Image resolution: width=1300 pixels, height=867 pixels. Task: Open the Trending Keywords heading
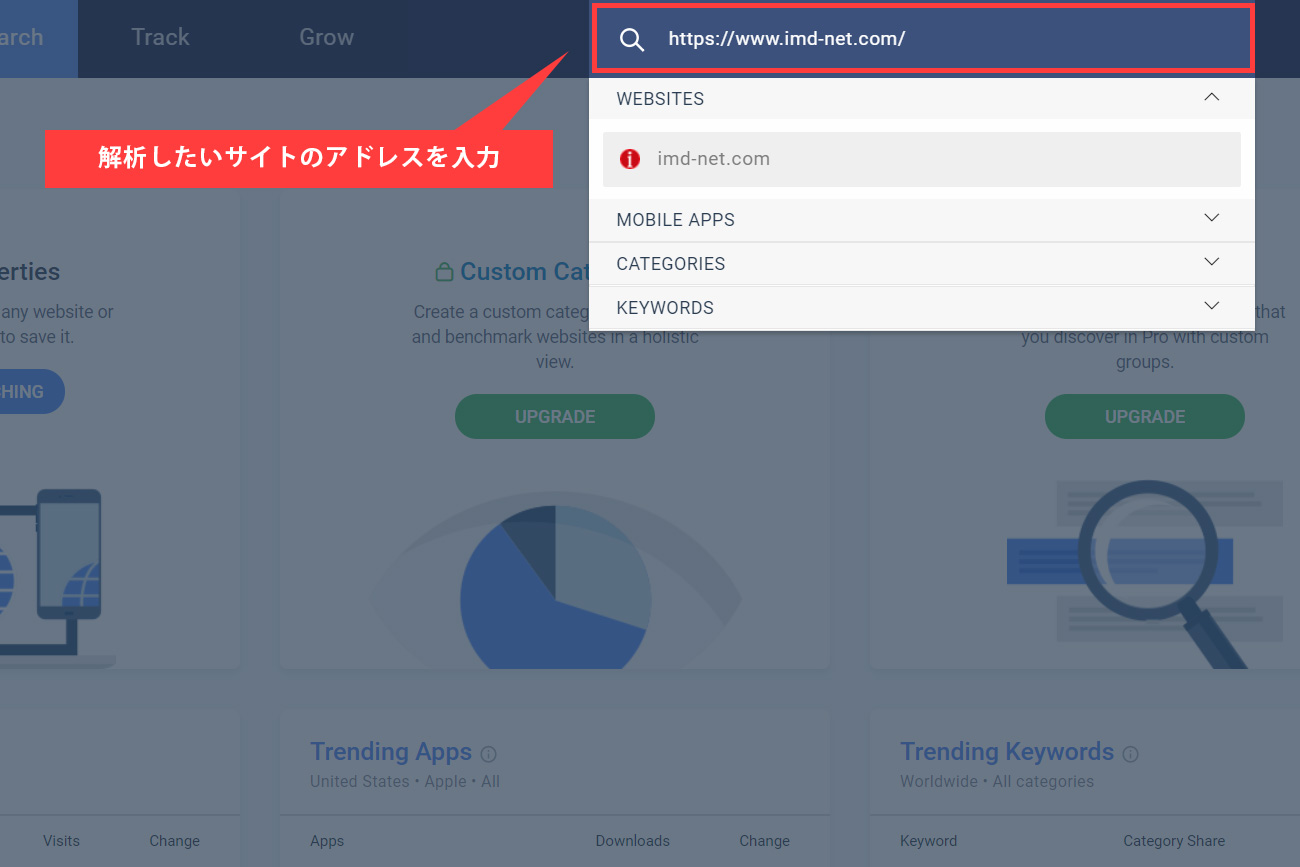(1007, 752)
